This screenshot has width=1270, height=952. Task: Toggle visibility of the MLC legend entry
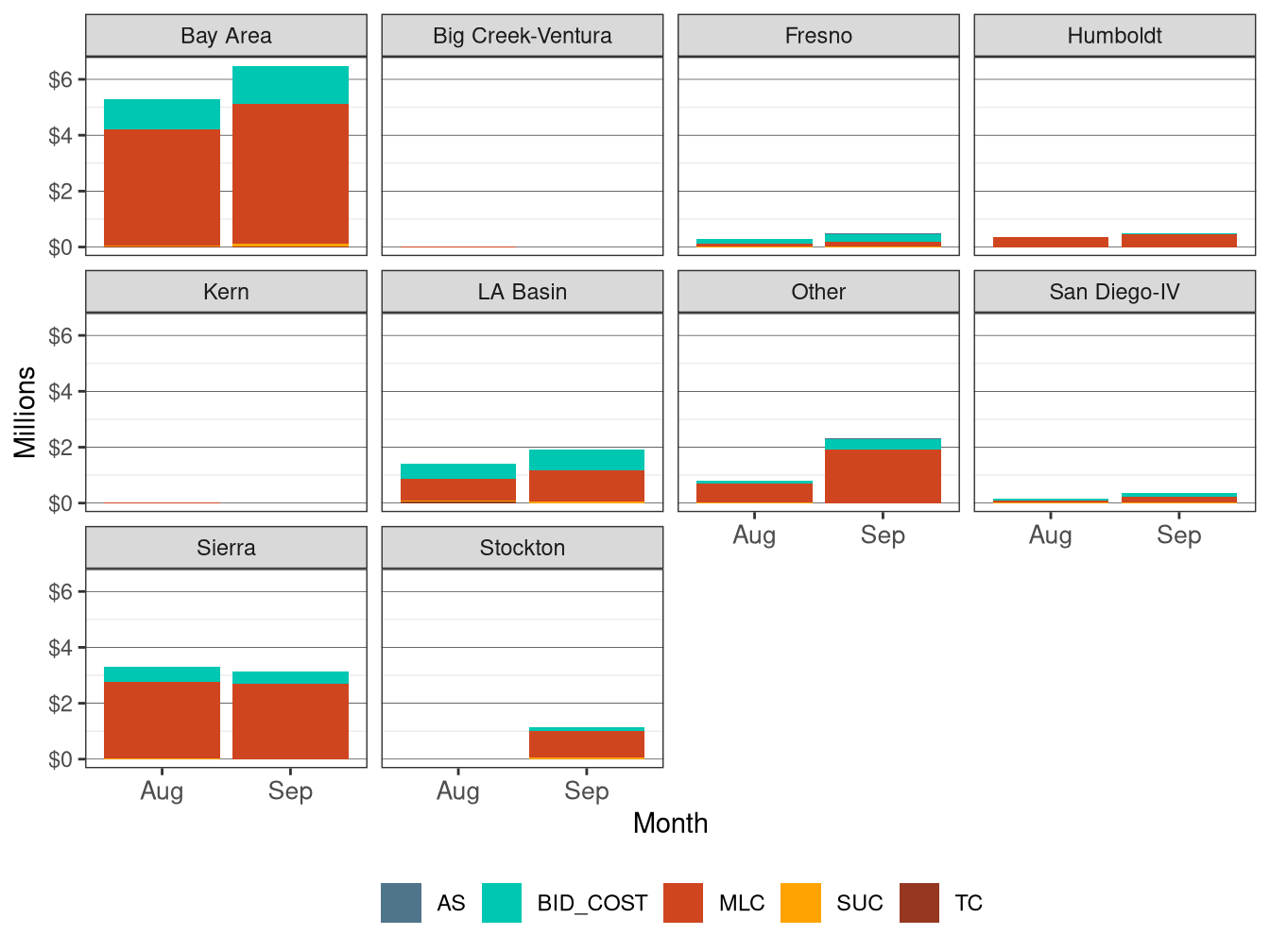pyautogui.click(x=742, y=902)
